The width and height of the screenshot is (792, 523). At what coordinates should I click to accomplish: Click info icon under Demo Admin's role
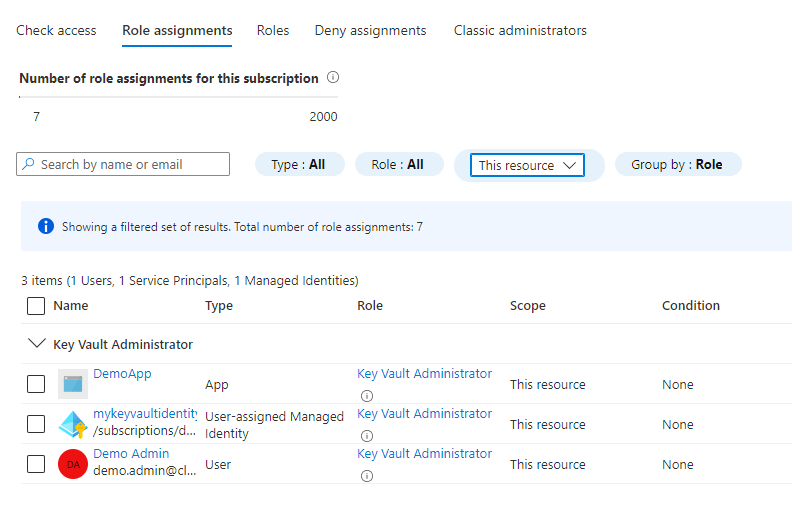366,476
